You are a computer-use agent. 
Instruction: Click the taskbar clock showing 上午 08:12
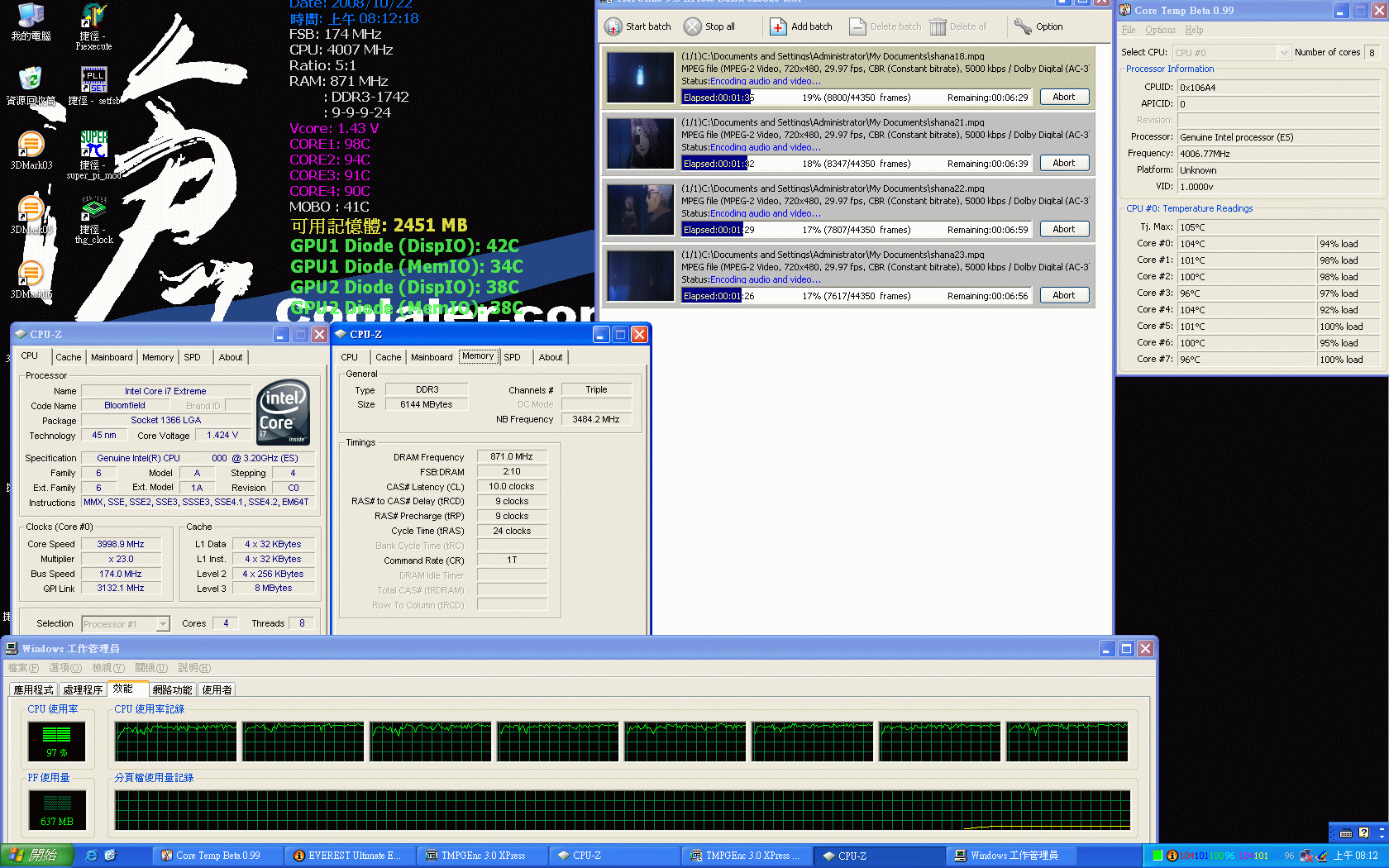coord(1355,856)
